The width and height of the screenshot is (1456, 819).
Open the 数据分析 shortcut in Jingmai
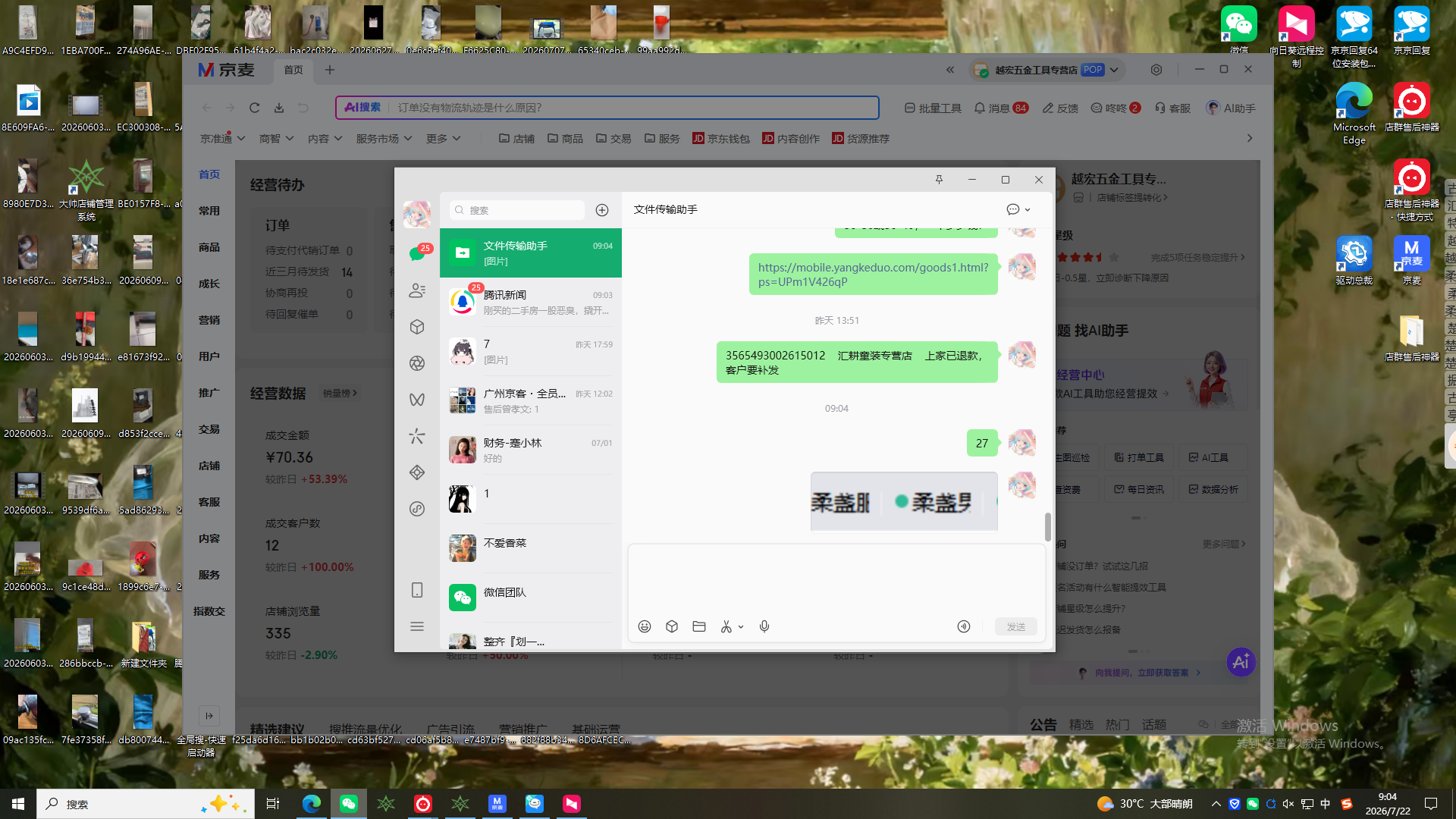point(1213,489)
